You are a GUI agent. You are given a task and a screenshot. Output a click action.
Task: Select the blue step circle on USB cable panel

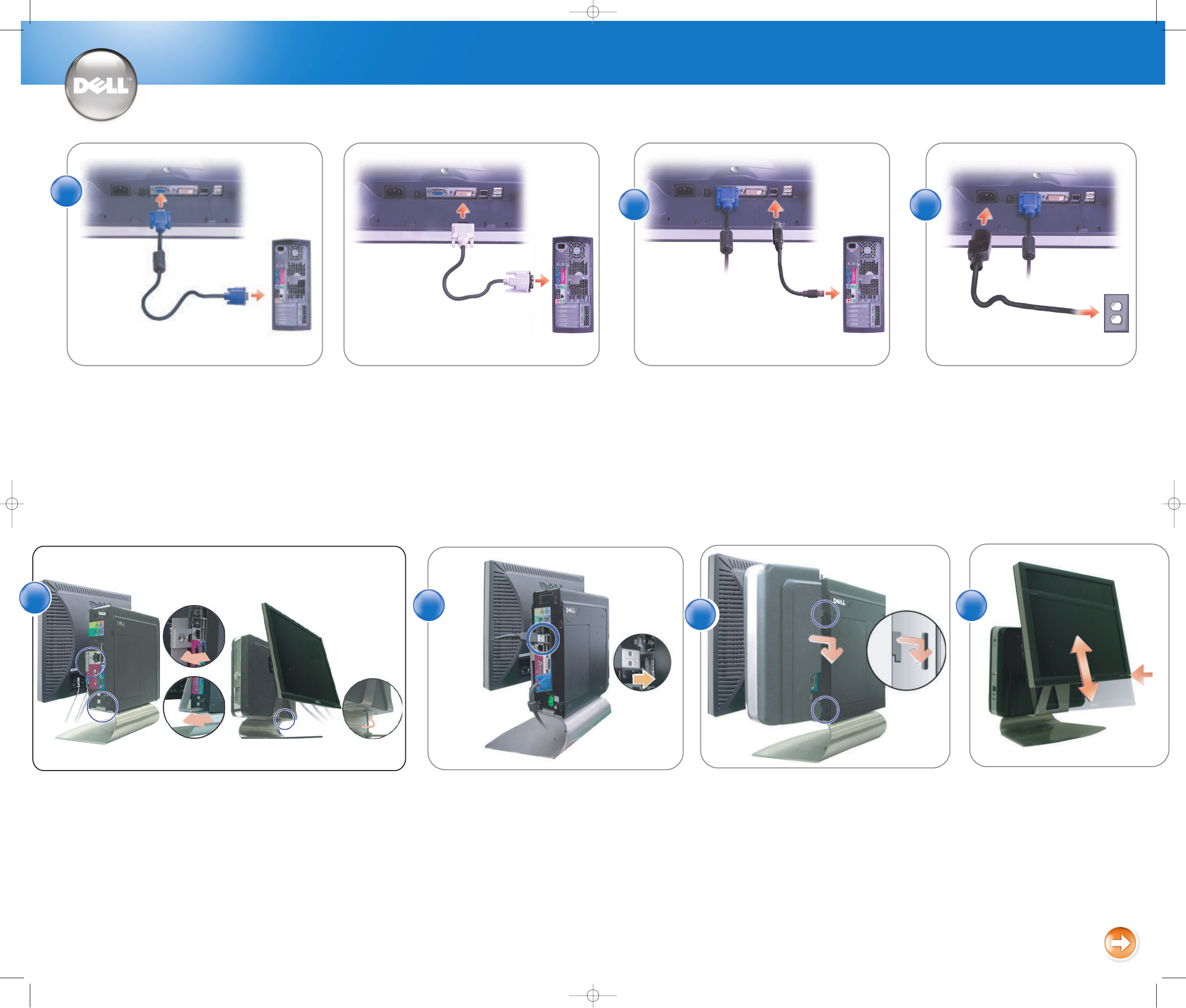[634, 205]
